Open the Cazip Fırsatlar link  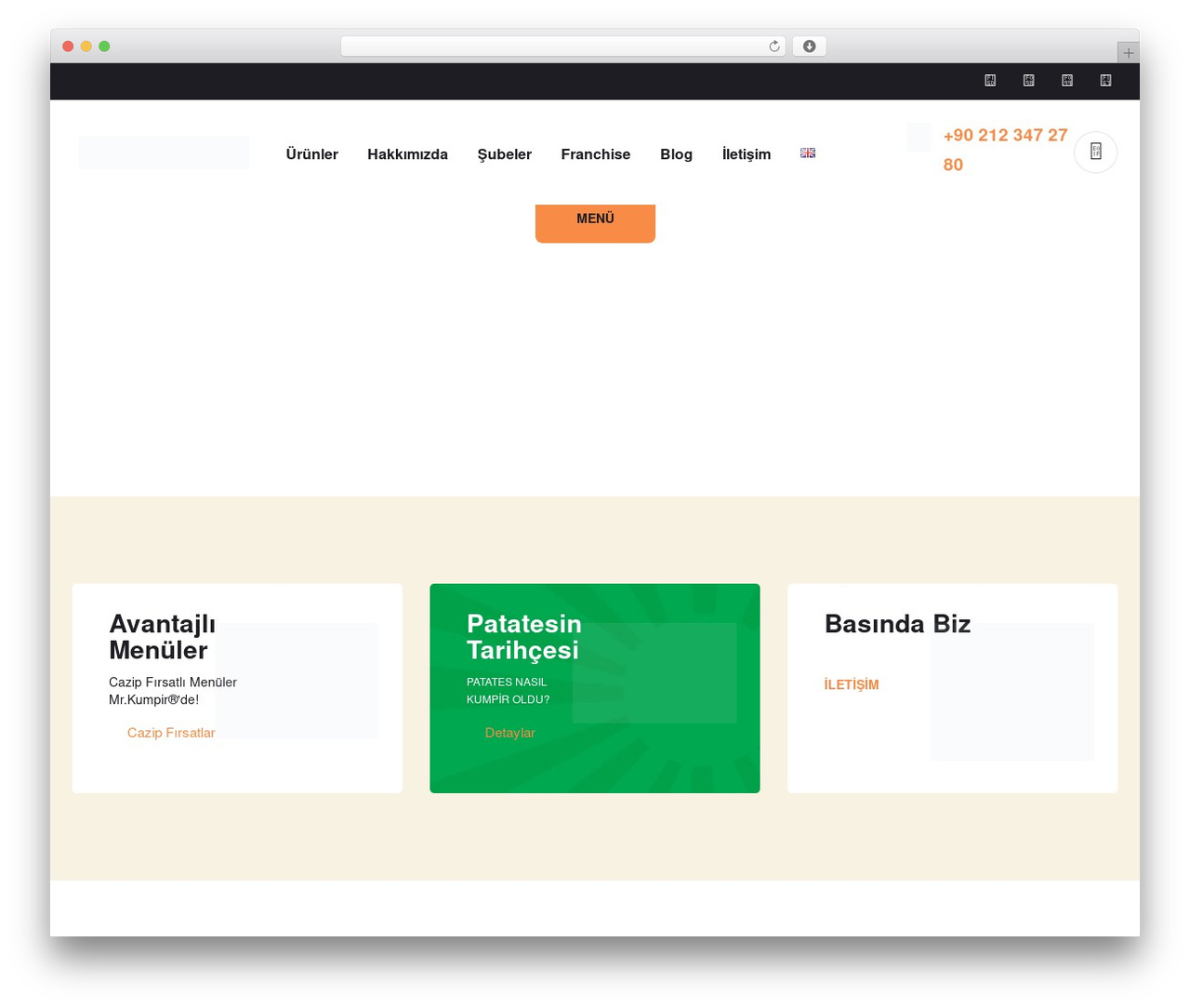171,733
